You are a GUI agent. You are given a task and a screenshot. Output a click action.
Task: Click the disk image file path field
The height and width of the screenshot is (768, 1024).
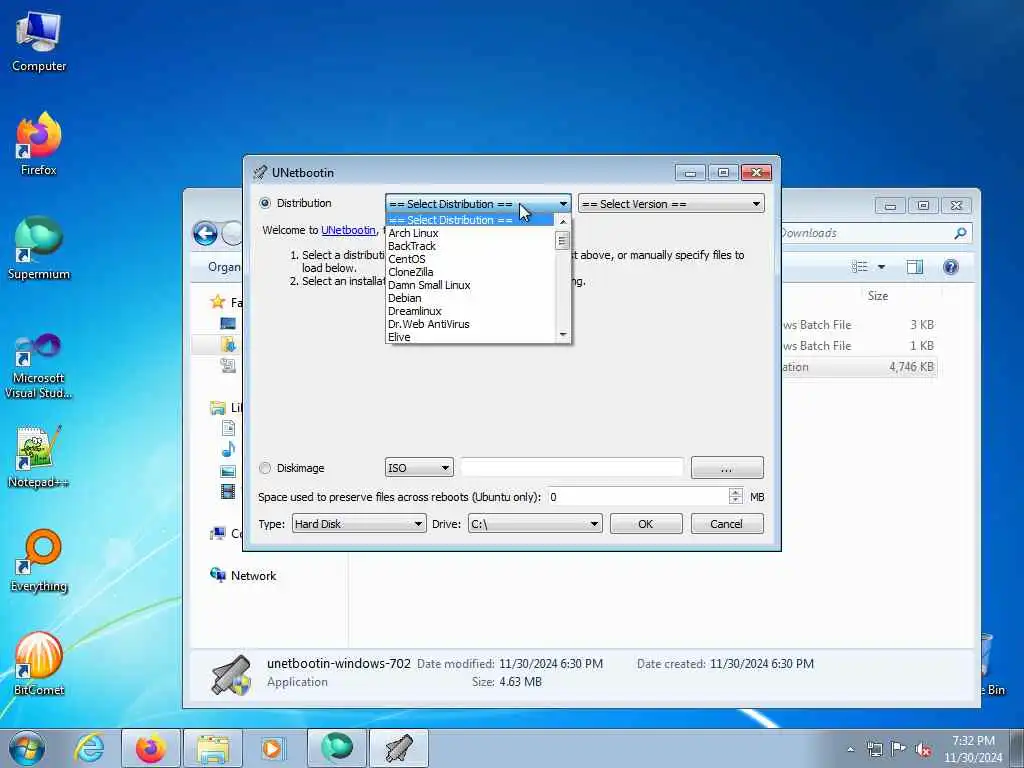(x=571, y=468)
